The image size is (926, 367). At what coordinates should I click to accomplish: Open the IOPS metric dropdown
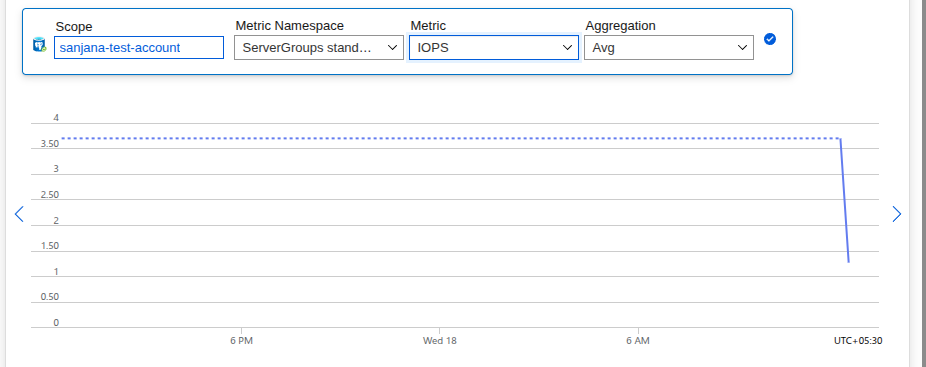(x=494, y=47)
